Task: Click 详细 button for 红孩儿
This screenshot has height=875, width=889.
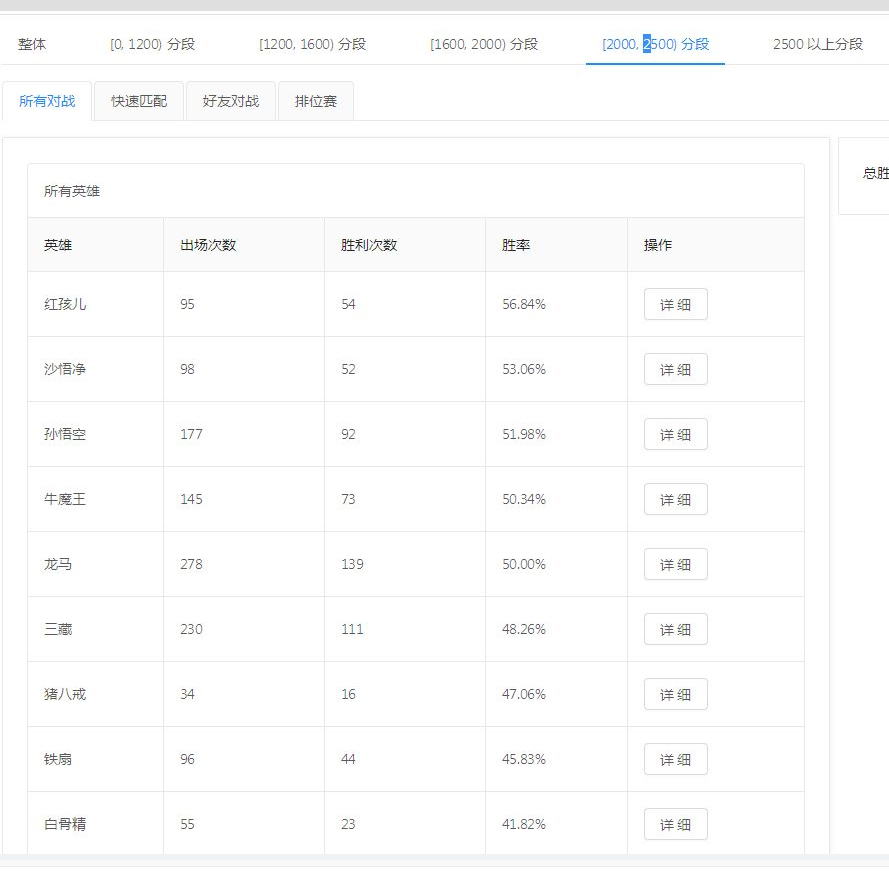Action: 675,304
